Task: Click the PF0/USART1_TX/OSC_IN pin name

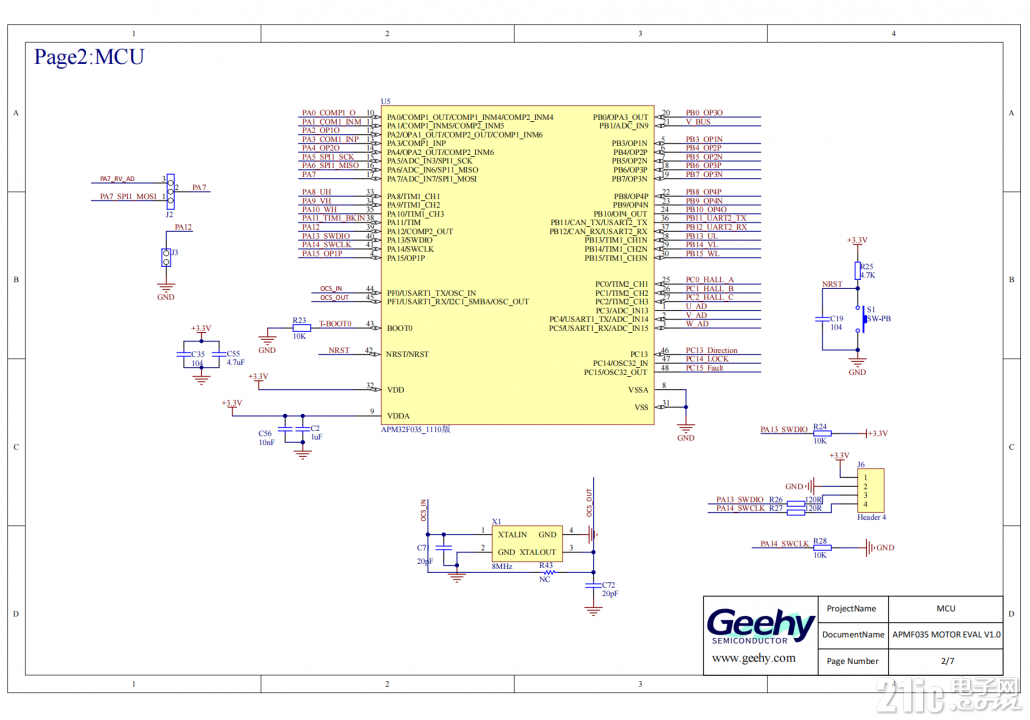Action: pyautogui.click(x=432, y=293)
